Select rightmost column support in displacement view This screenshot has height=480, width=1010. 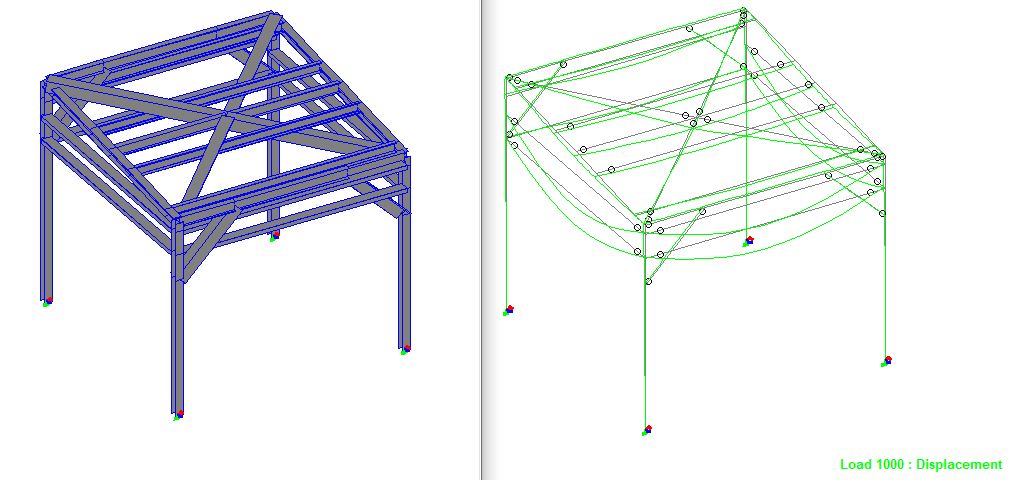886,361
